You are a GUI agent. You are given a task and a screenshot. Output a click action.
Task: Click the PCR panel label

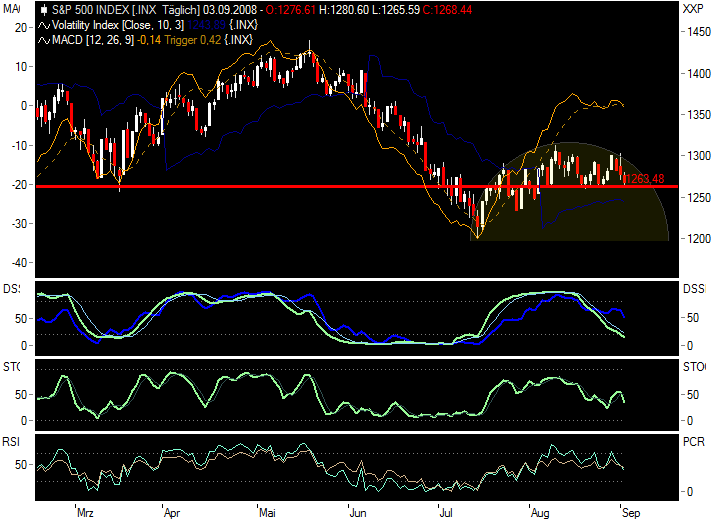(x=693, y=441)
